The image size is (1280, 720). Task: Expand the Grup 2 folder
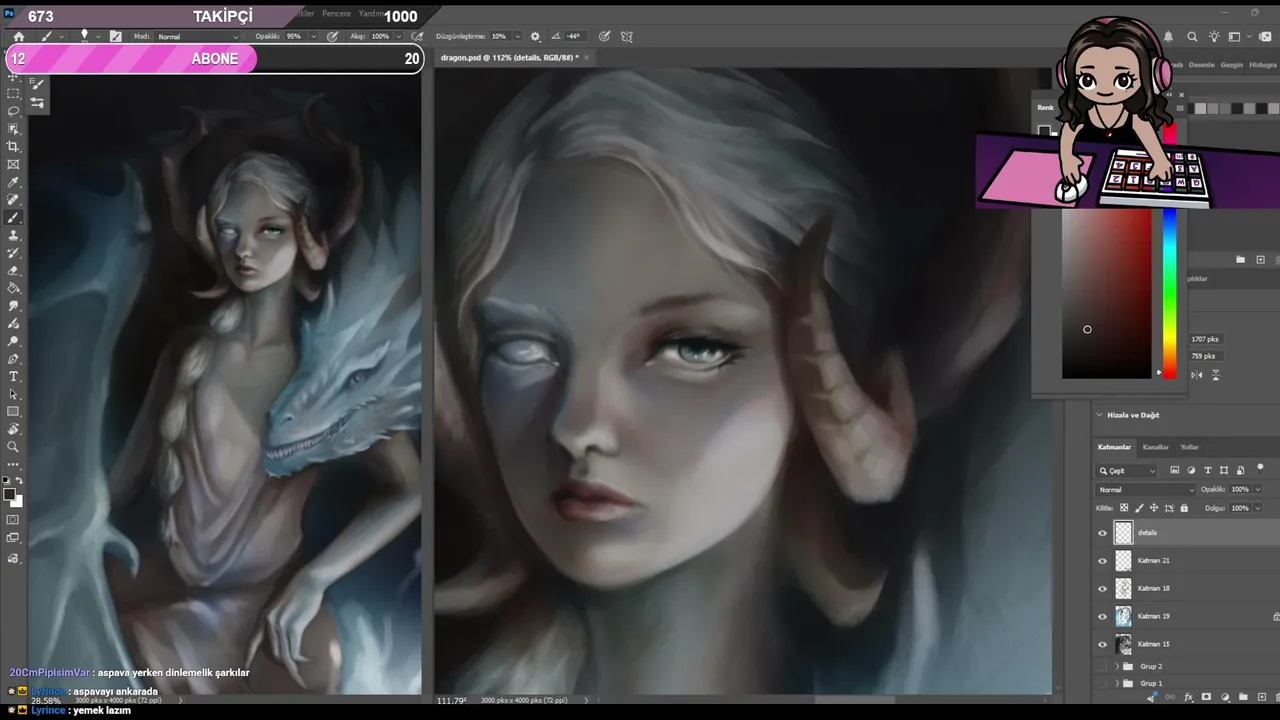[1117, 666]
